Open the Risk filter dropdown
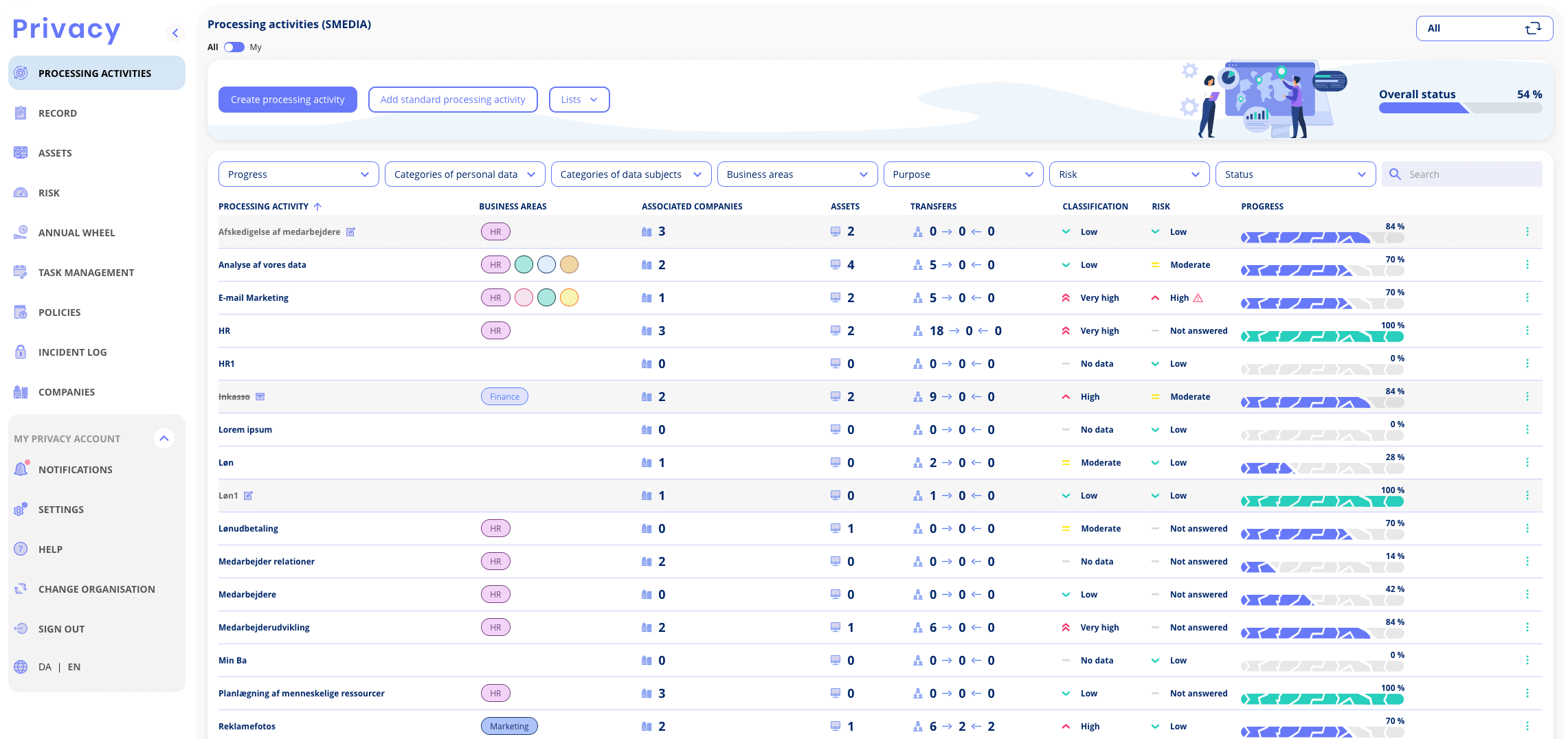 pyautogui.click(x=1130, y=174)
